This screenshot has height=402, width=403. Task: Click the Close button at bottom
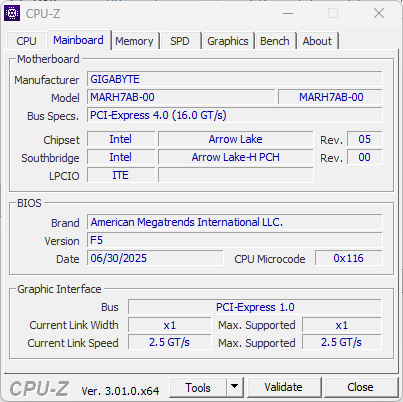coord(360,387)
